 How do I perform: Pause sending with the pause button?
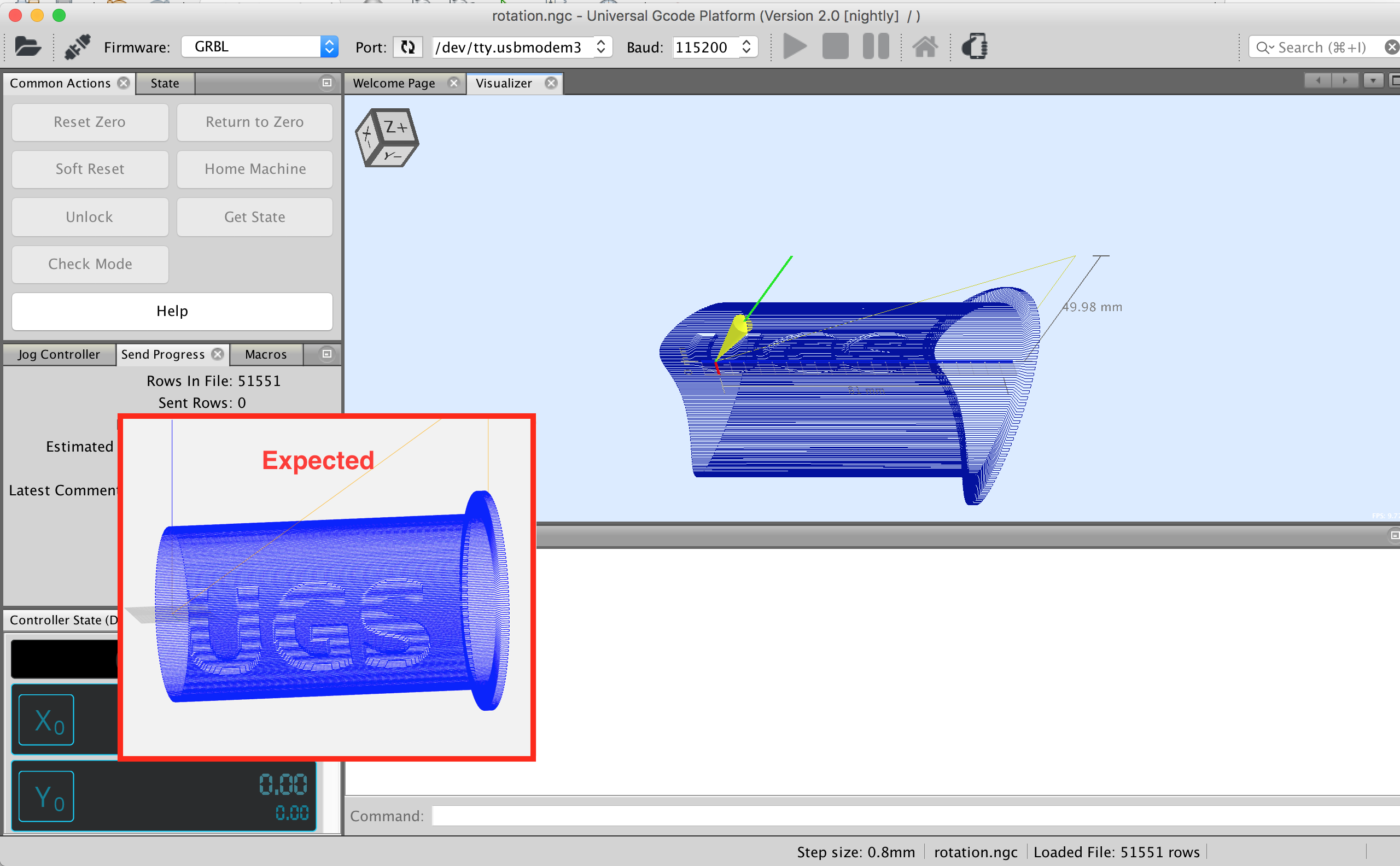(876, 46)
